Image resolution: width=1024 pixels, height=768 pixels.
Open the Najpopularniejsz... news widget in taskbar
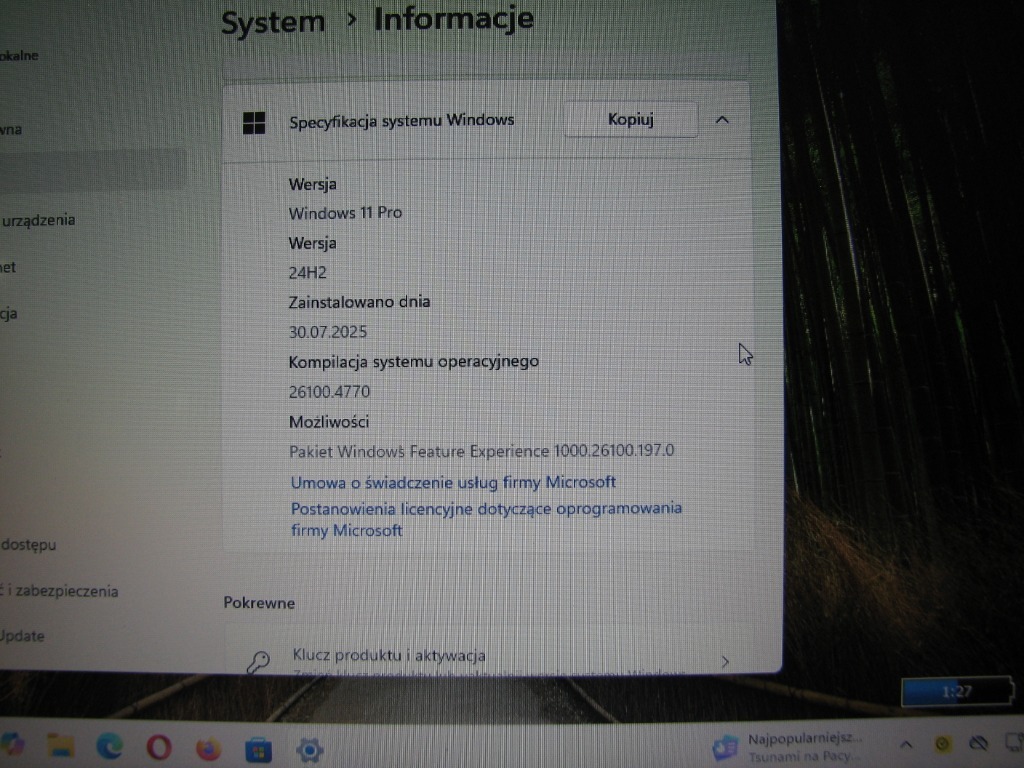point(788,748)
